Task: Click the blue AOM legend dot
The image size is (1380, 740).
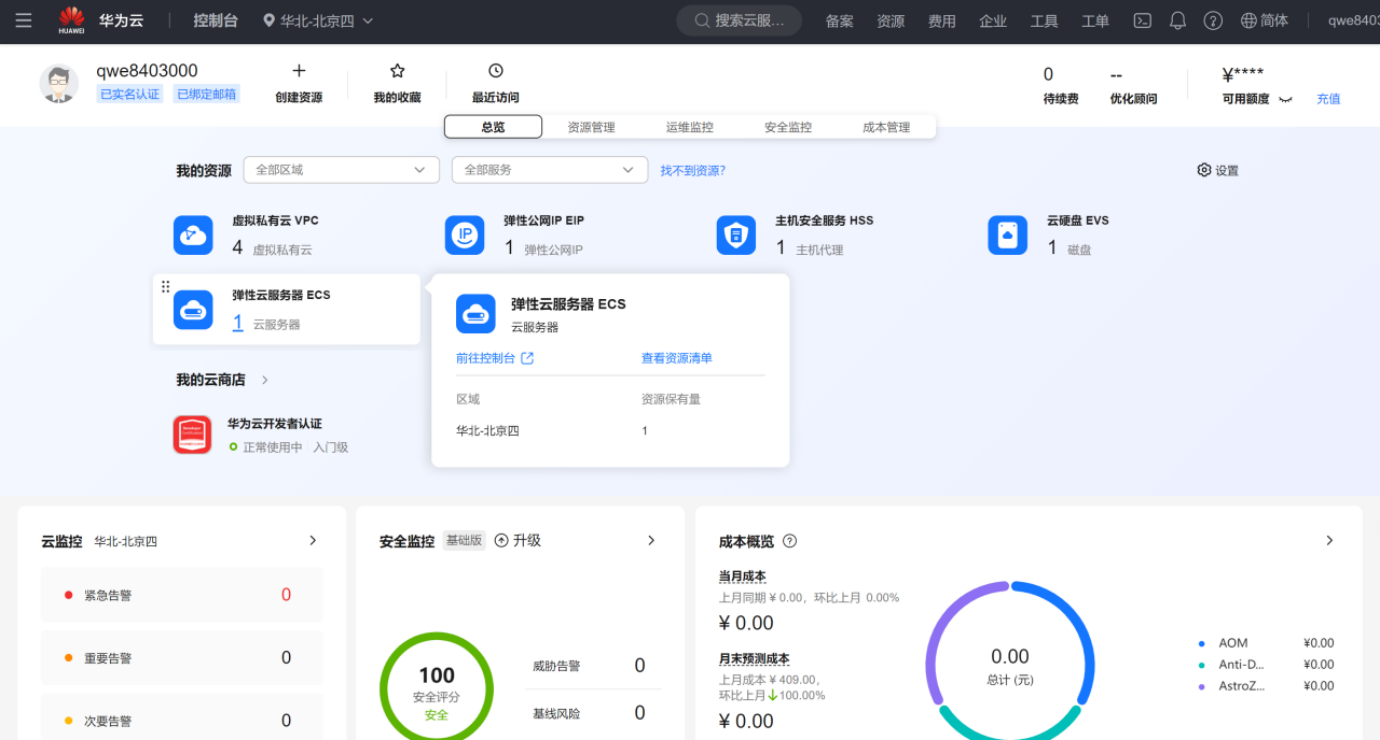Action: point(1201,644)
